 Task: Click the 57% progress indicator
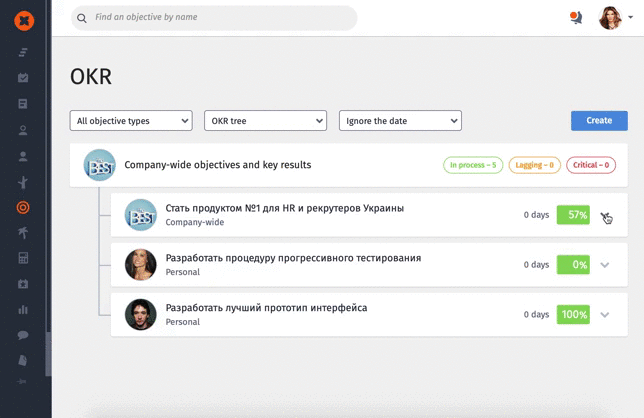pyautogui.click(x=573, y=215)
